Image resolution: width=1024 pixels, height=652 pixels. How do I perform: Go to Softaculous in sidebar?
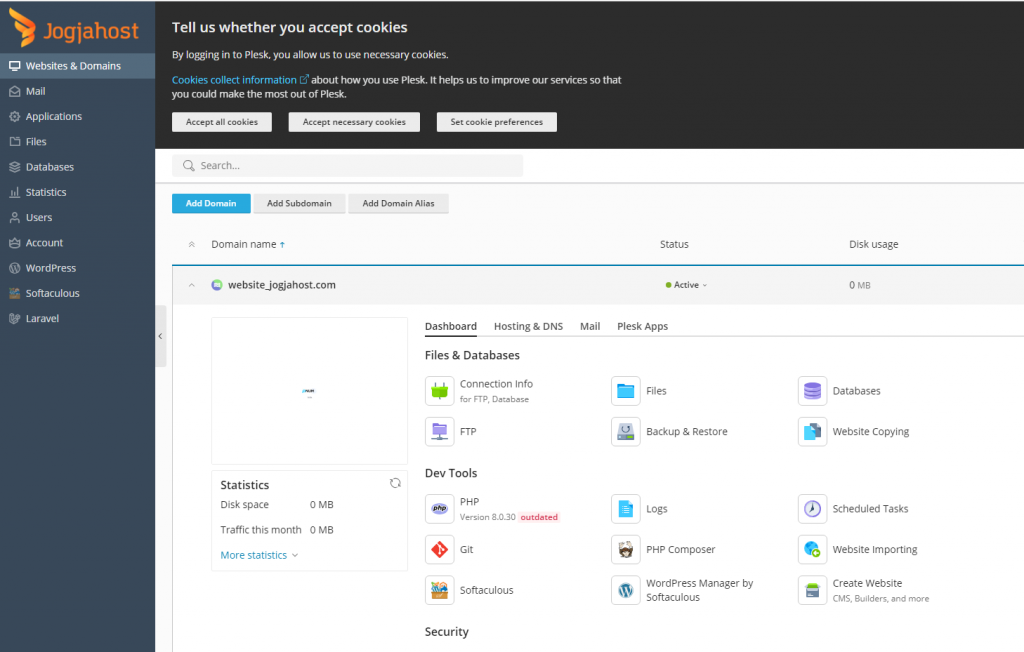[77, 293]
